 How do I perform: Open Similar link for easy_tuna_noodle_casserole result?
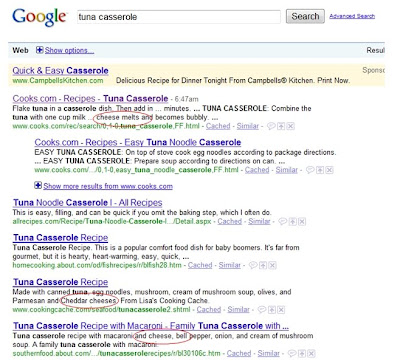(287, 170)
